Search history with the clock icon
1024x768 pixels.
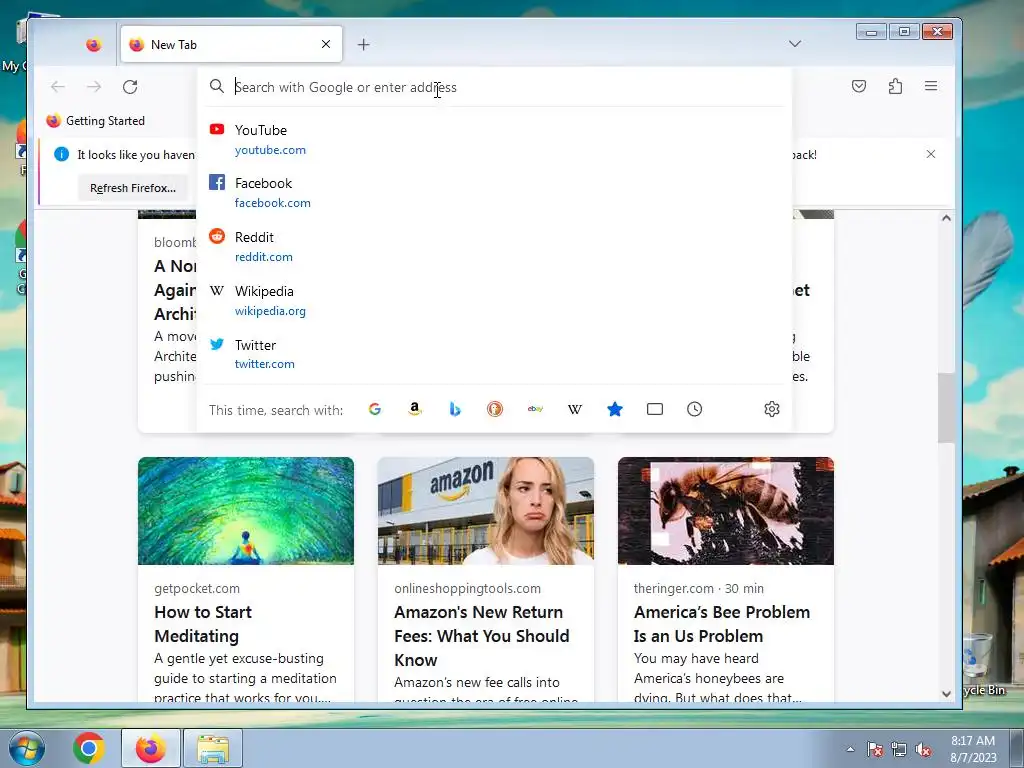point(695,409)
